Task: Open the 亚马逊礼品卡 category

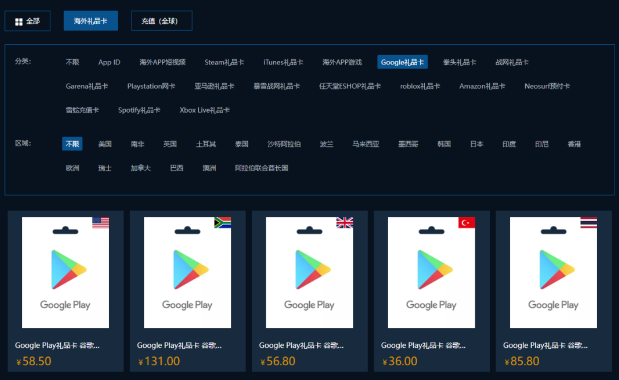Action: pyautogui.click(x=214, y=86)
